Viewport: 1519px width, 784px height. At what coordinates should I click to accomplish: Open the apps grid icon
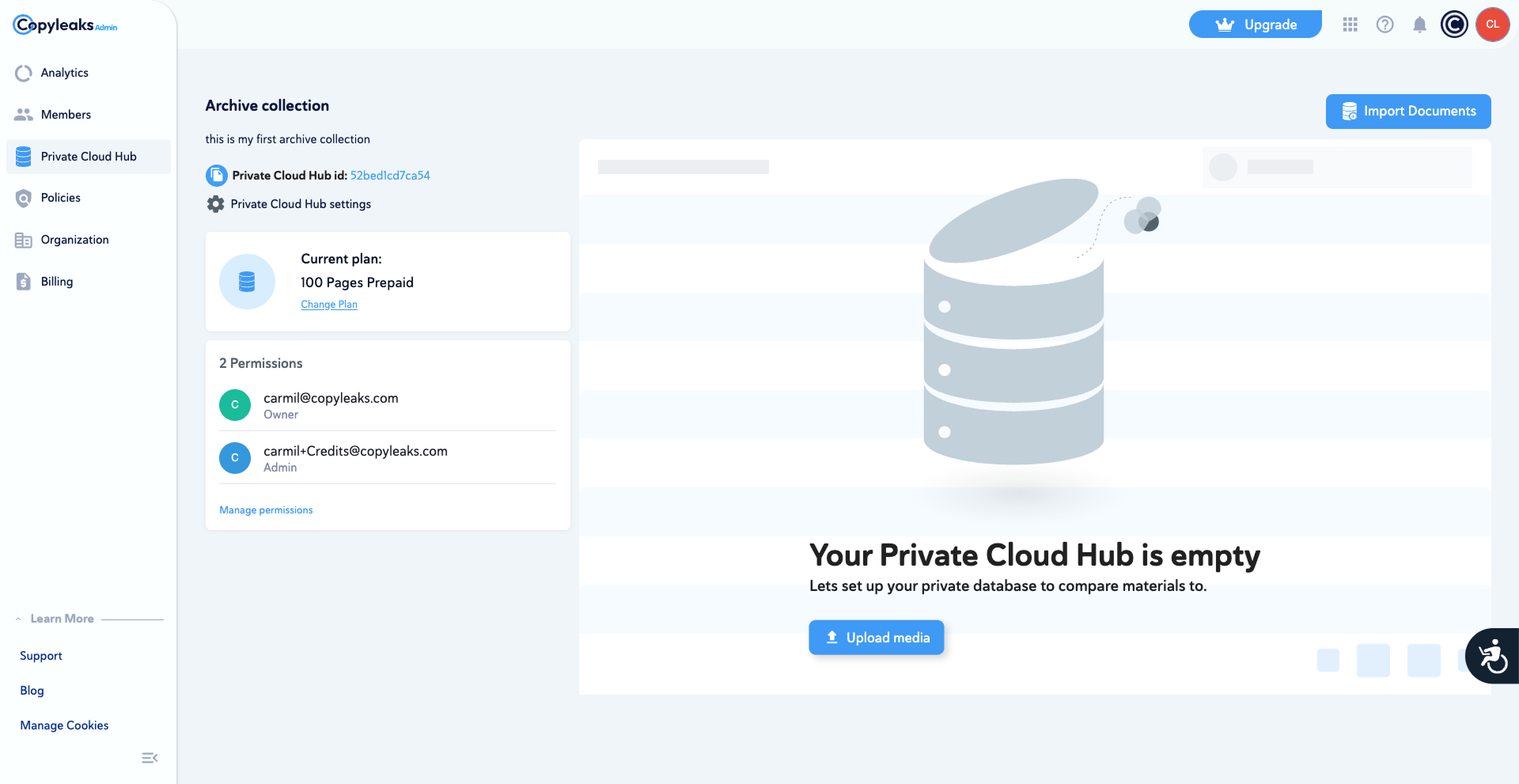(1350, 25)
